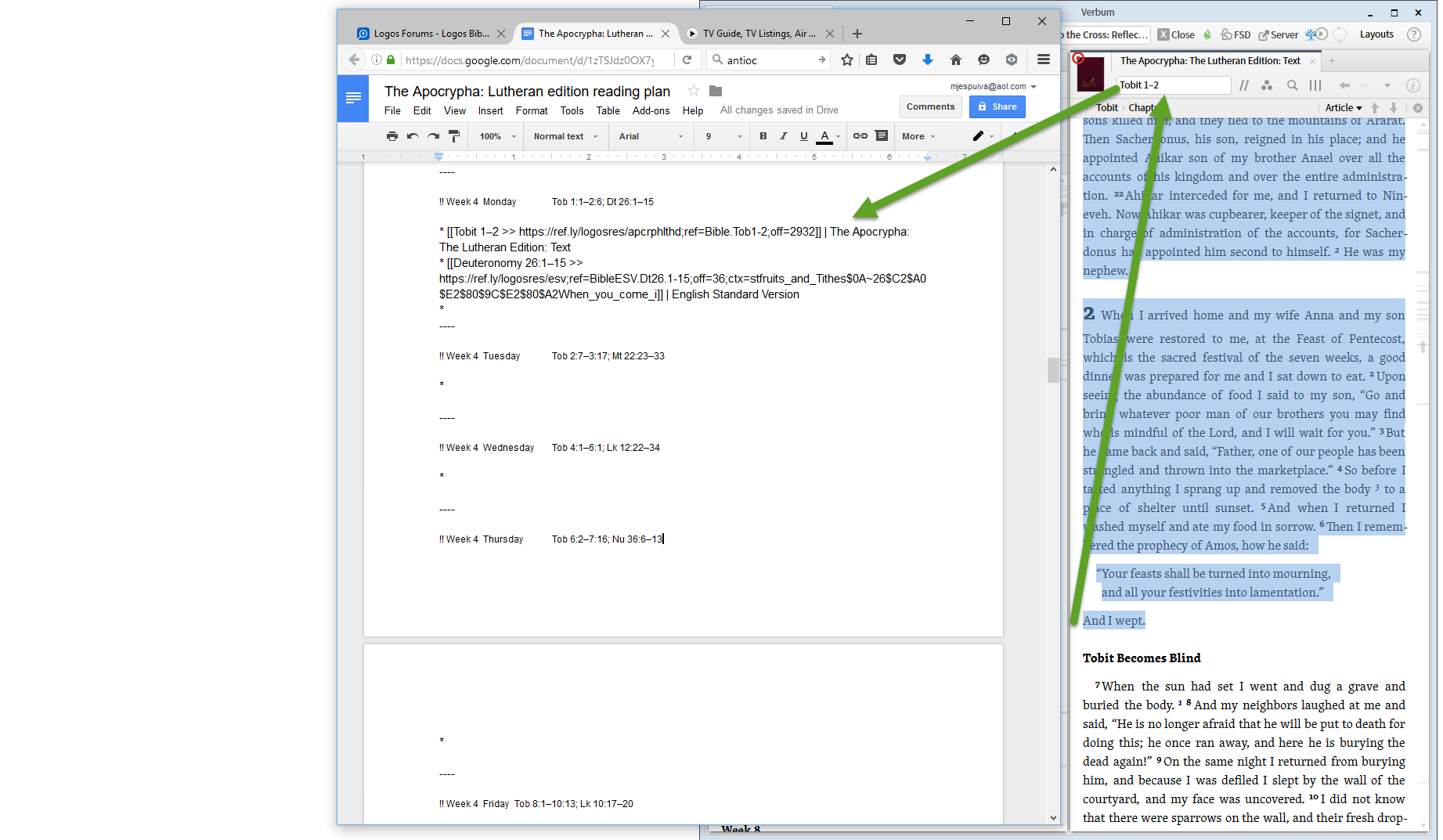This screenshot has width=1443, height=840.
Task: Add a comment via the toolbar icon
Action: click(x=882, y=136)
